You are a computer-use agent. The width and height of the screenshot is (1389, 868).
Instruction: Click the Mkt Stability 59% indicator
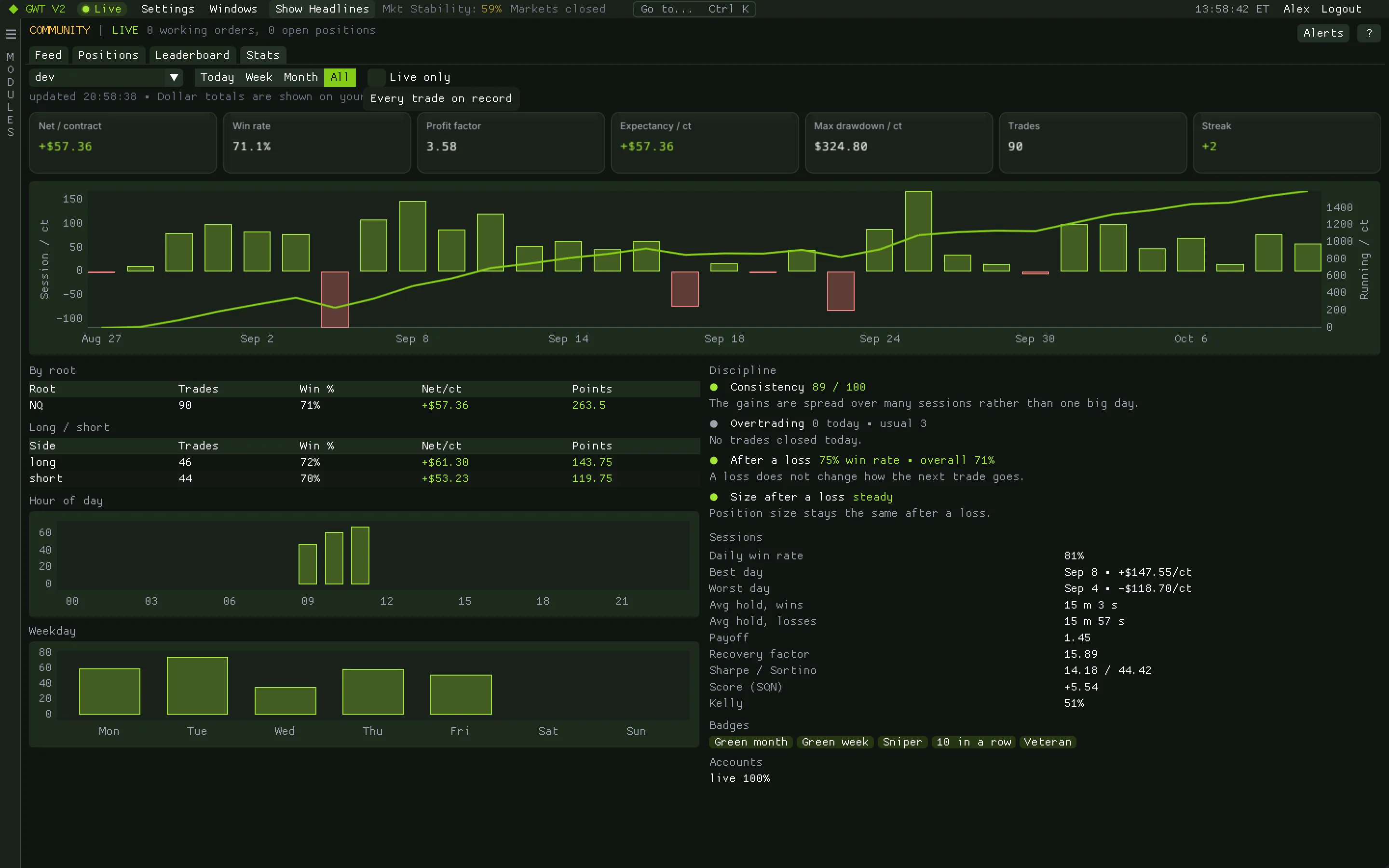click(441, 9)
